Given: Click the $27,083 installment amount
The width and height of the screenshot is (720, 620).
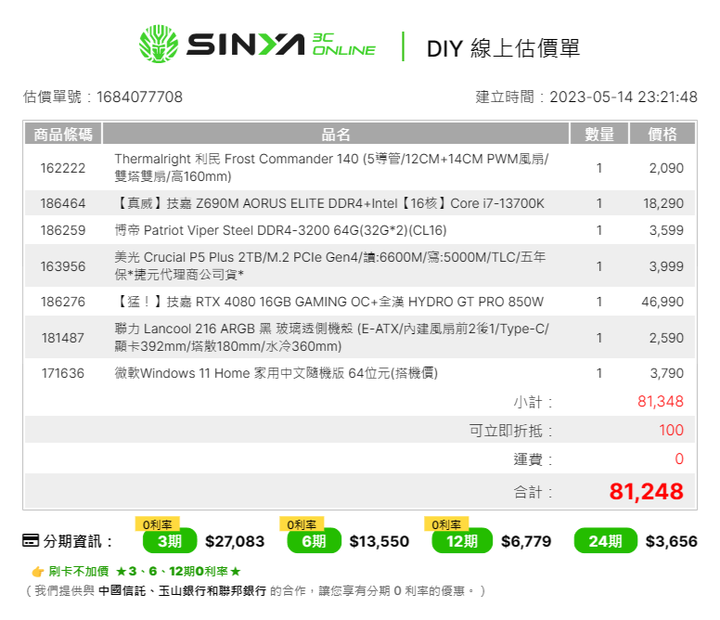Looking at the screenshot, I should click(x=235, y=541).
